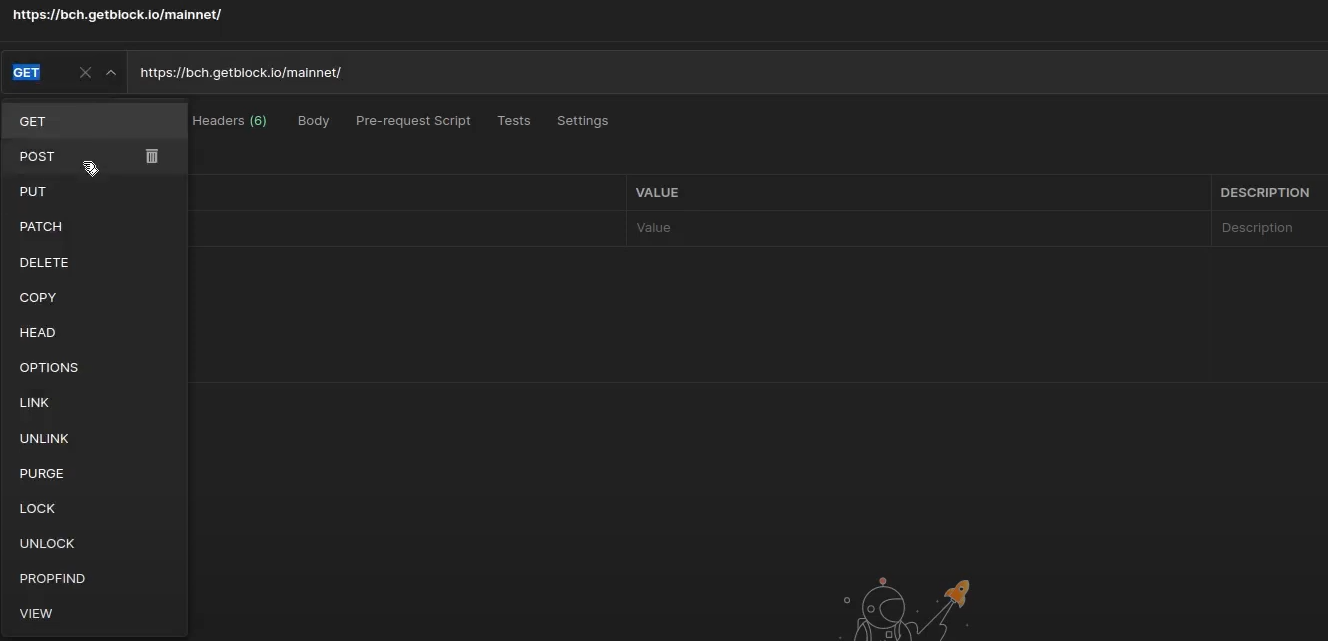Choose the DELETE method option
Image resolution: width=1328 pixels, height=641 pixels.
pyautogui.click(x=95, y=262)
